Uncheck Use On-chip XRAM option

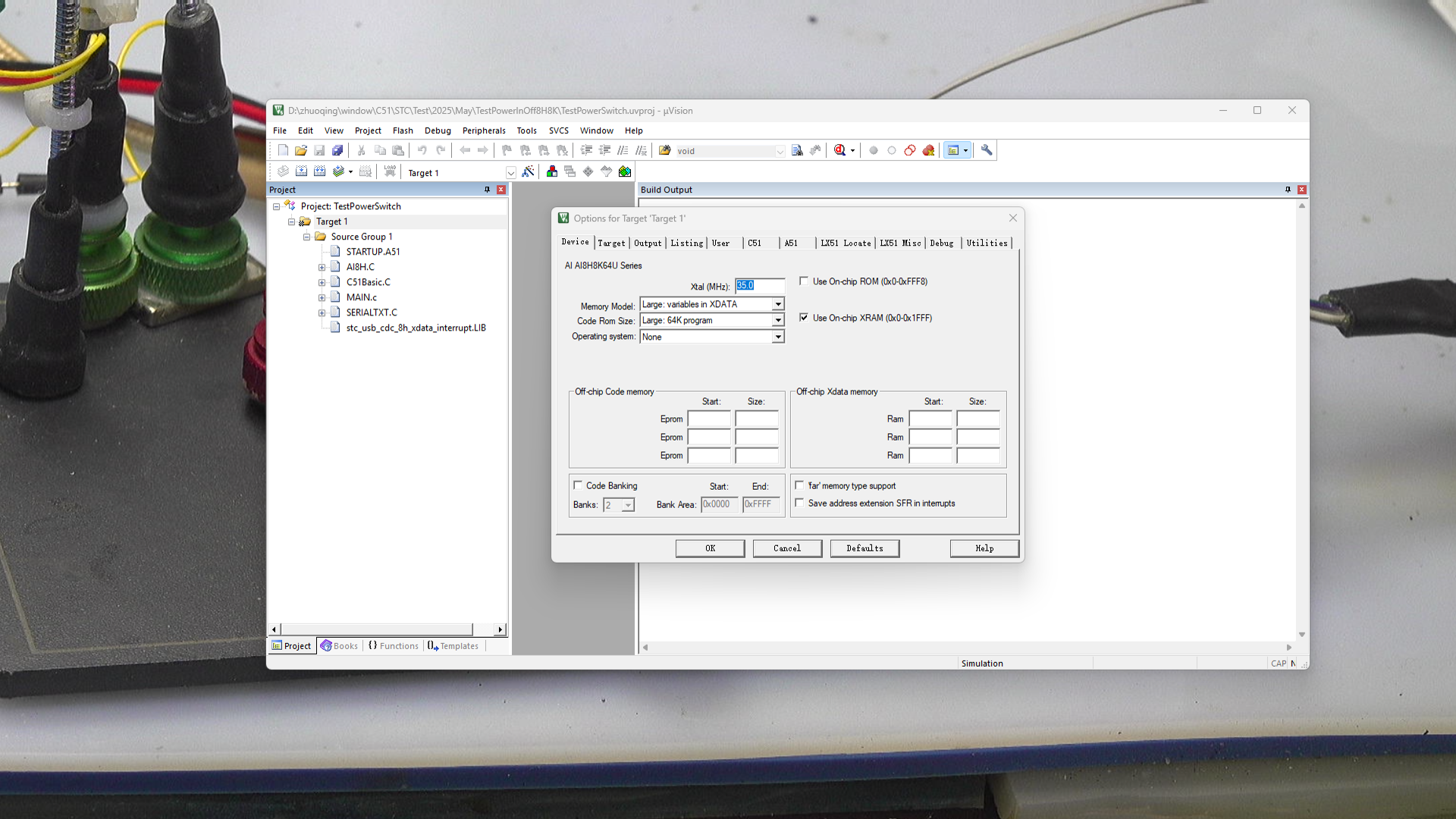[x=804, y=318]
